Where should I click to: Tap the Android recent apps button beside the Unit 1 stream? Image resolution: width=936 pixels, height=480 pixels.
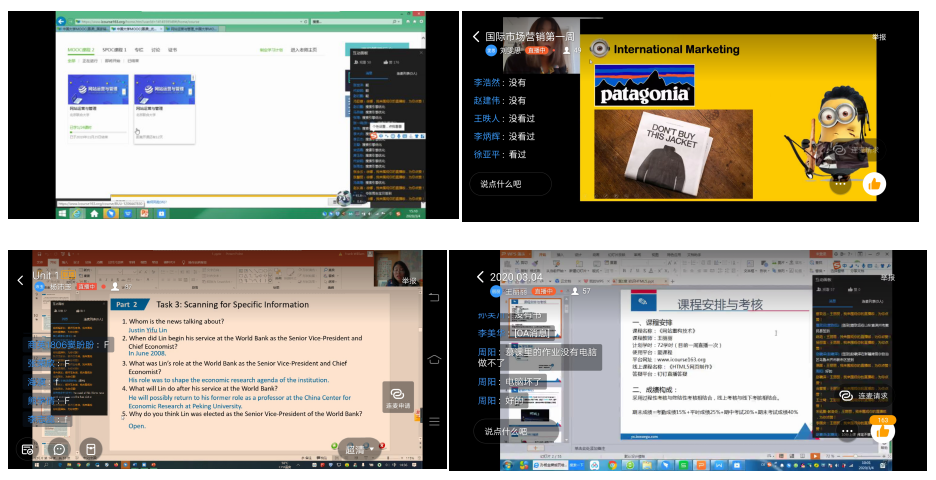click(x=434, y=297)
